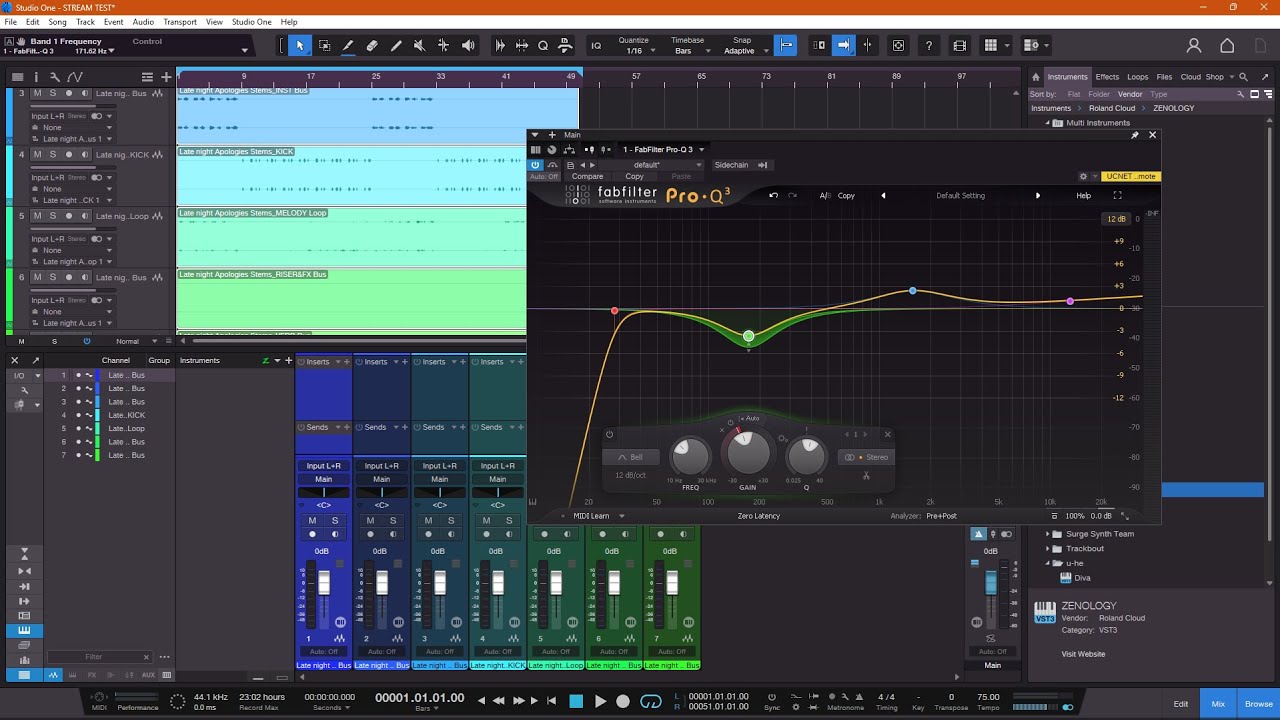This screenshot has height=720, width=1280.
Task: Solo track 5 Loop
Action: click(53, 216)
